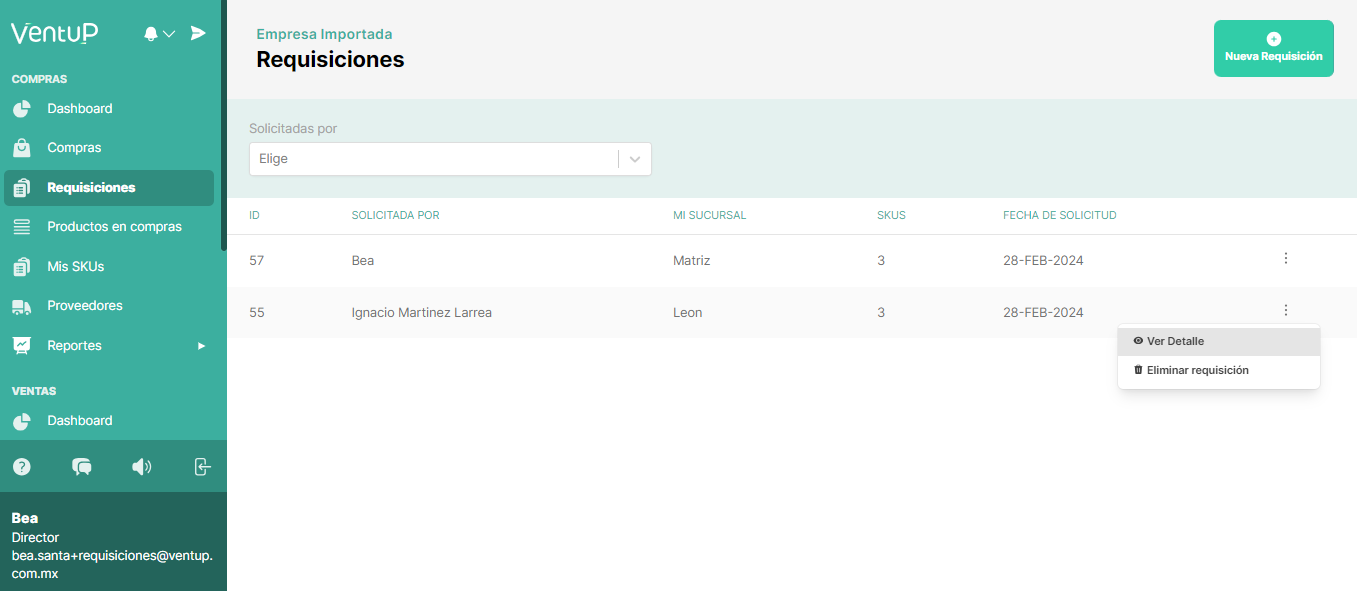Expand the notification bell chevron
The image size is (1357, 591).
click(x=169, y=34)
